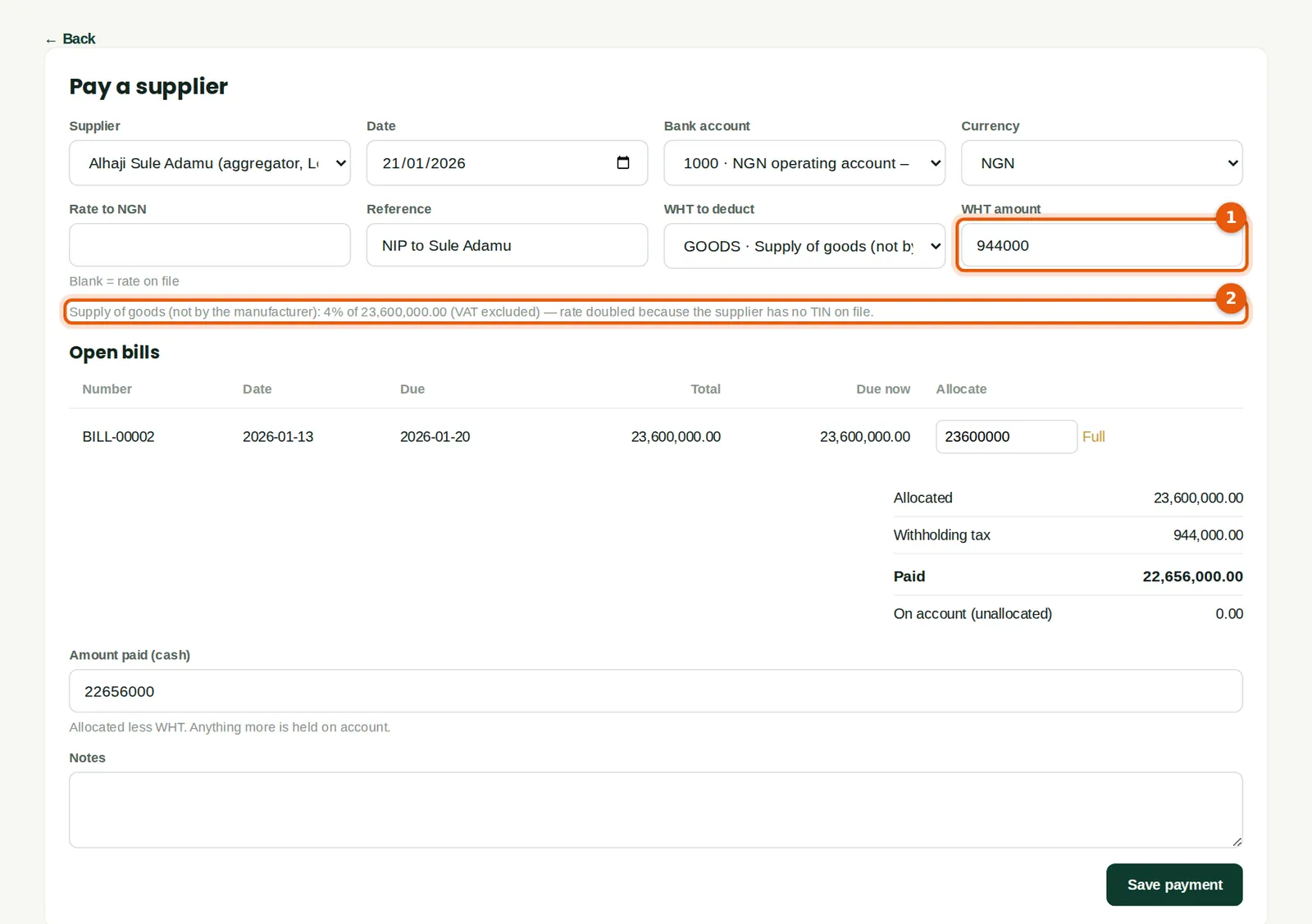Focus the Rate to NGN field
This screenshot has width=1312, height=924.
[210, 245]
